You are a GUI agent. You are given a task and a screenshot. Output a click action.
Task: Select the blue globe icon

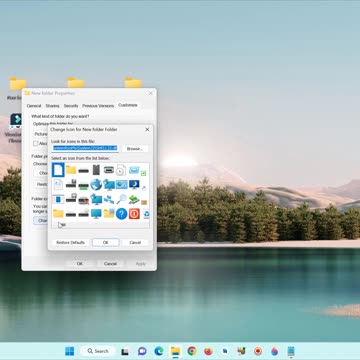[96, 184]
